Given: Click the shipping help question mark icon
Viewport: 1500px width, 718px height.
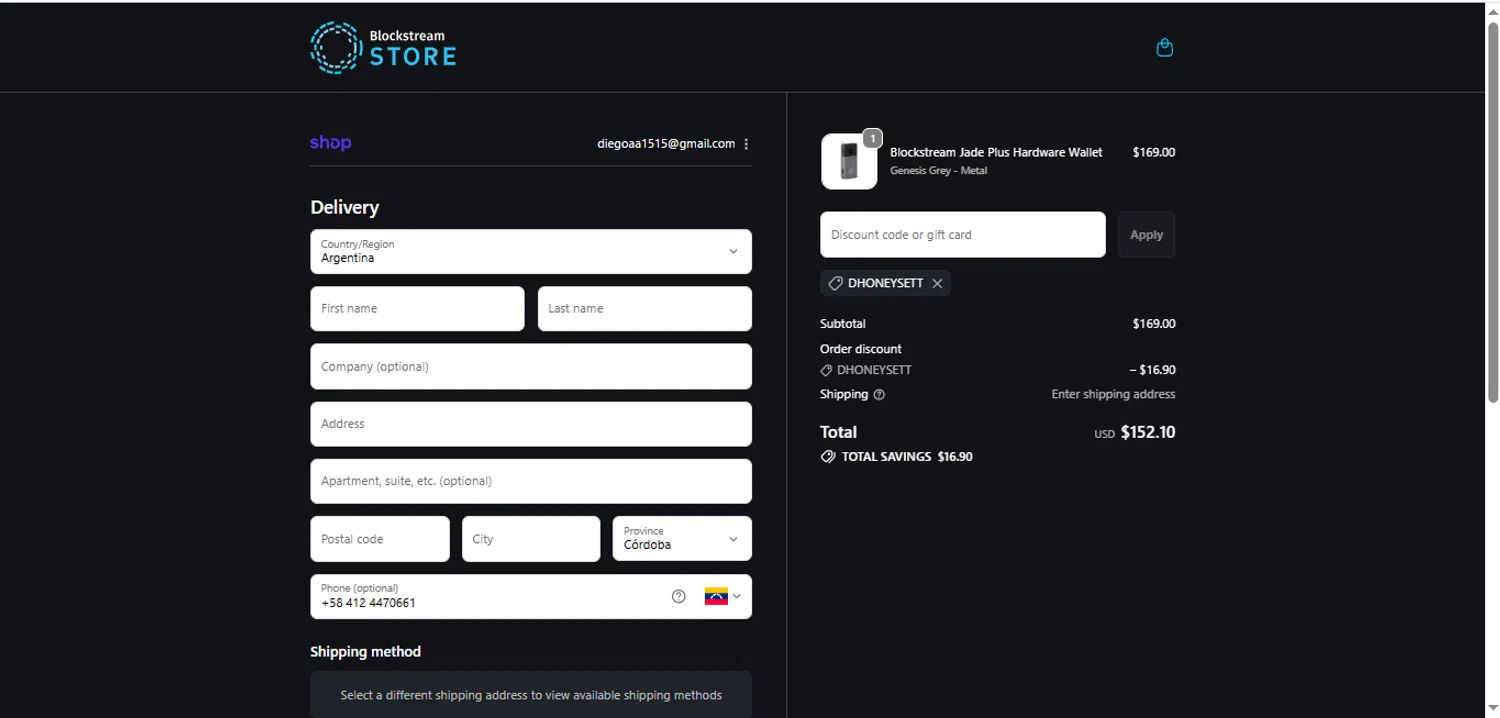Looking at the screenshot, I should (x=879, y=395).
